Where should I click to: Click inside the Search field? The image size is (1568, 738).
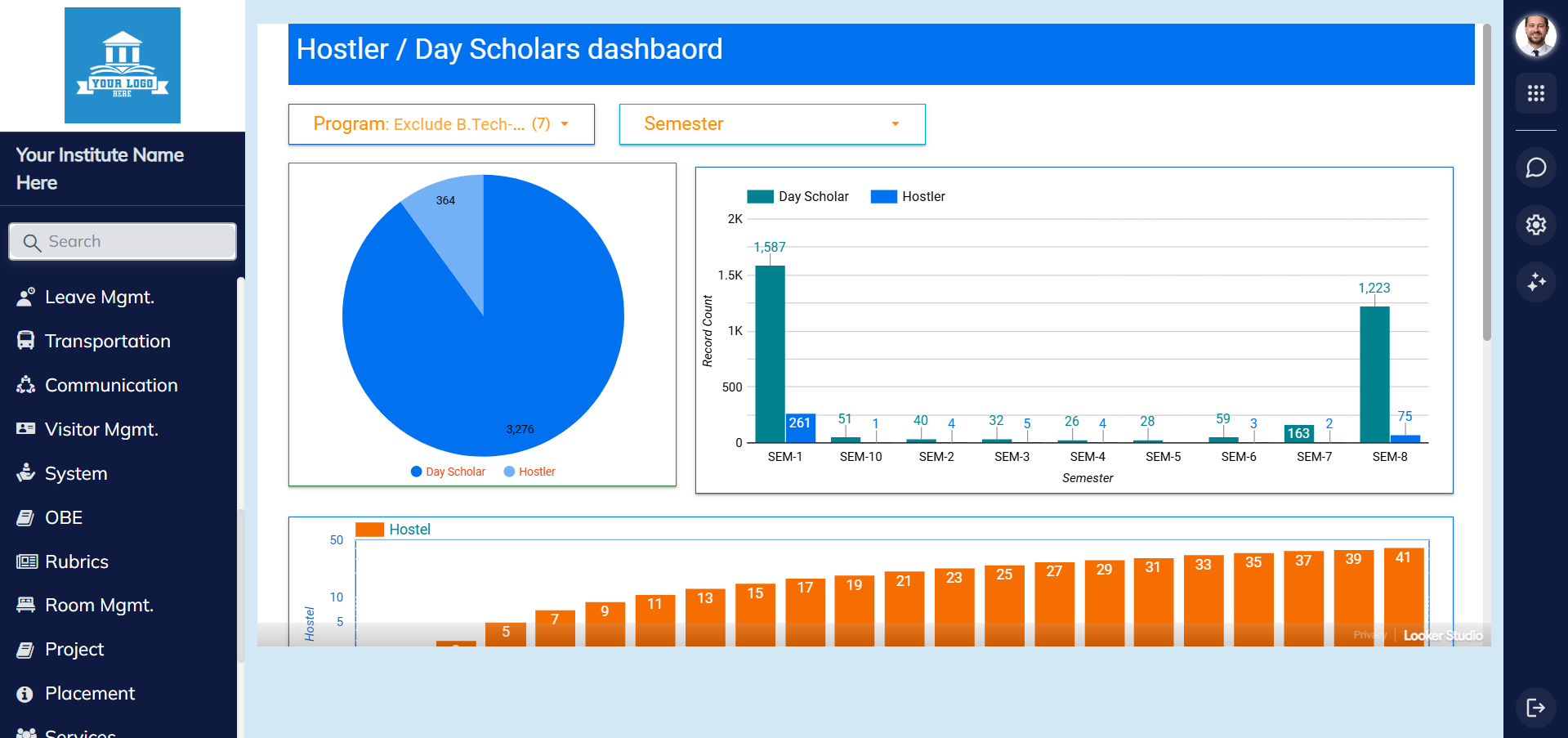(123, 241)
